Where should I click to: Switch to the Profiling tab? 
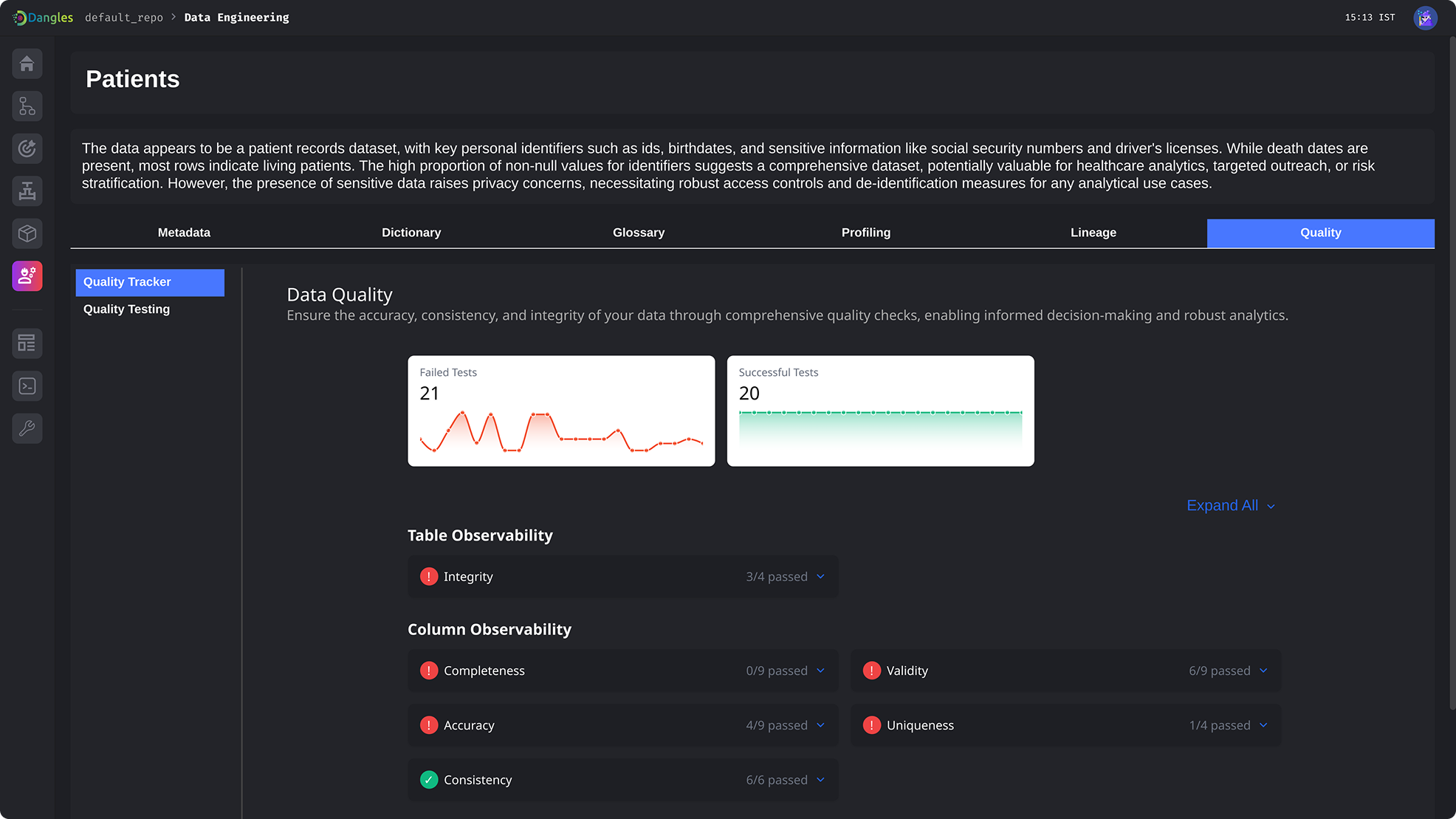[866, 233]
